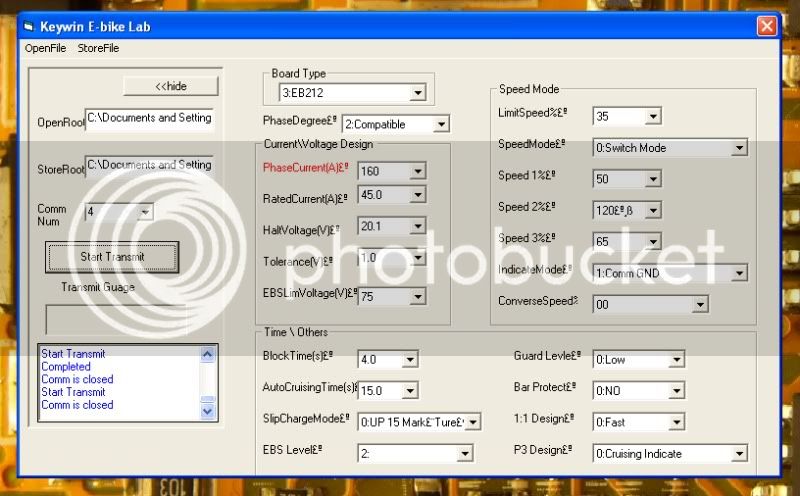This screenshot has width=800, height=496.
Task: Open the StoreFile menu
Action: (x=98, y=48)
